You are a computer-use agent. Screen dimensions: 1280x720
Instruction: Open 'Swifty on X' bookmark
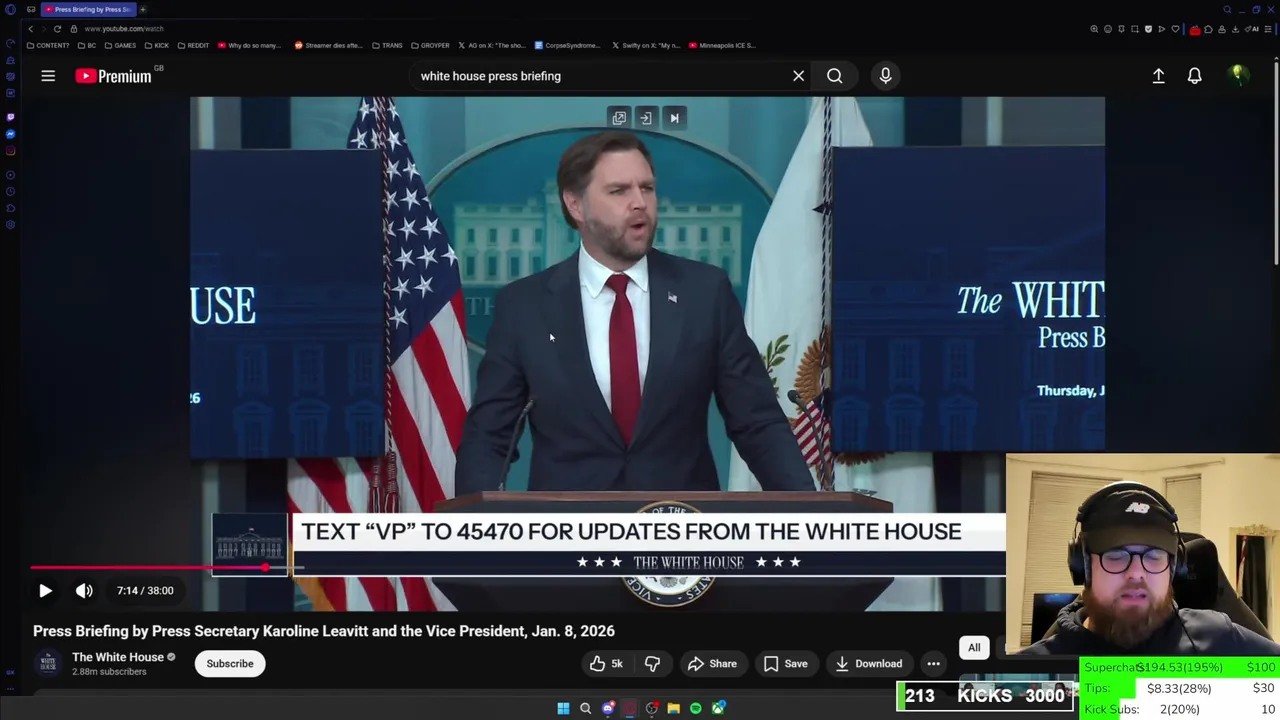click(645, 45)
